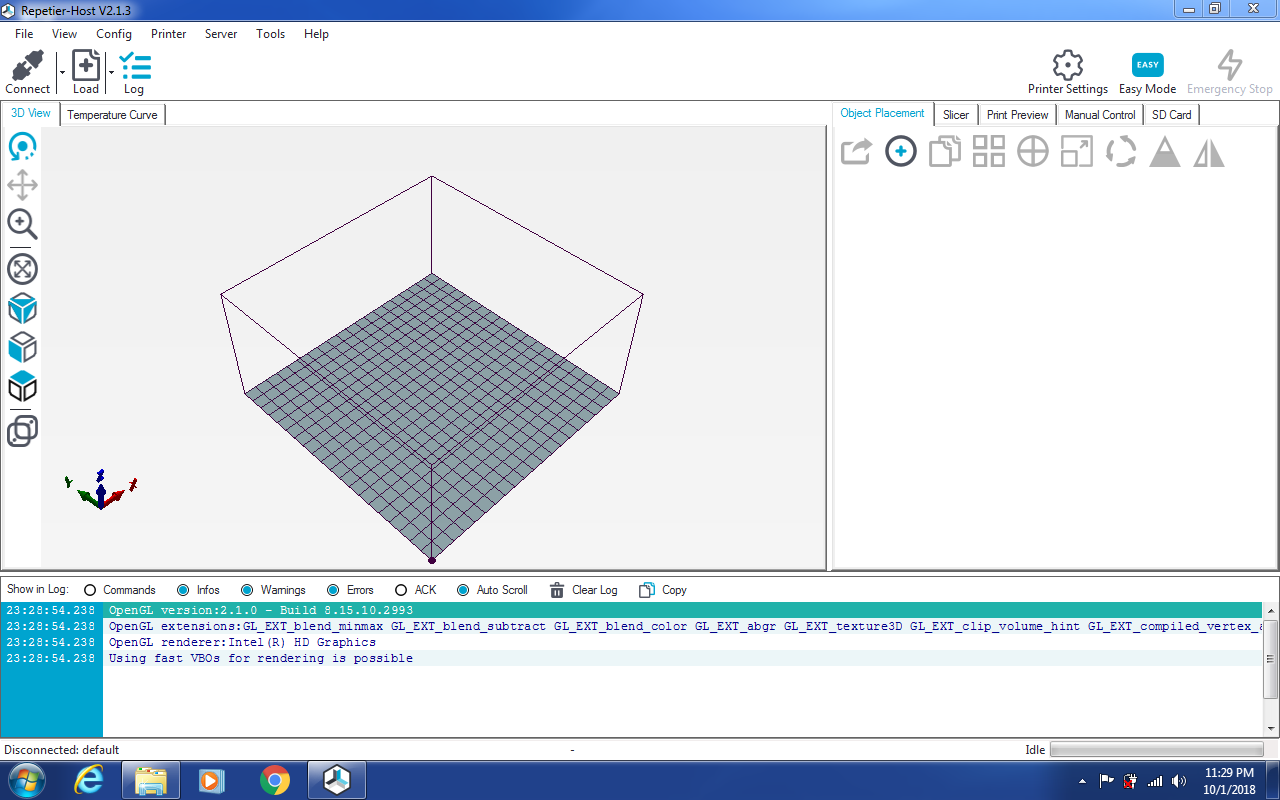Click the Fit printer view icon
The width and height of the screenshot is (1280, 800).
[22, 268]
